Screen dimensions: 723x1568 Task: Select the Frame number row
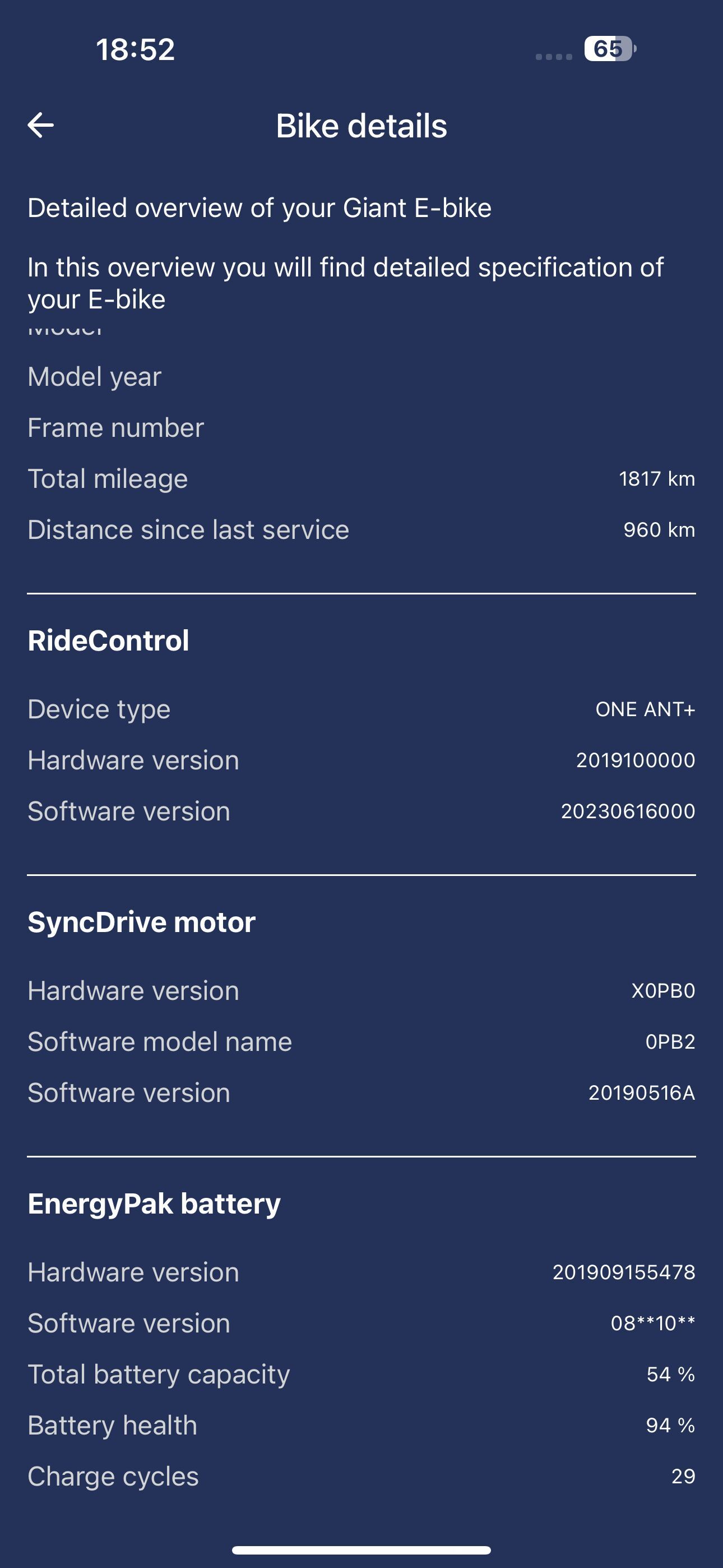[361, 428]
